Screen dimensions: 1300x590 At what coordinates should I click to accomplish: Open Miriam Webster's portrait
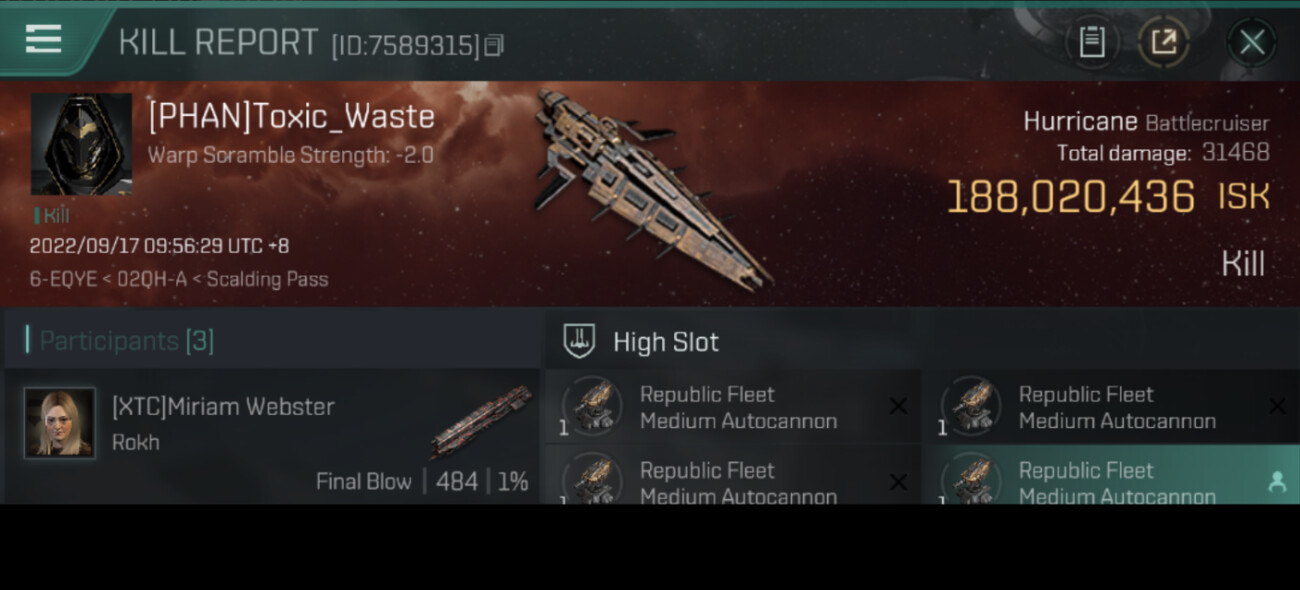click(60, 423)
